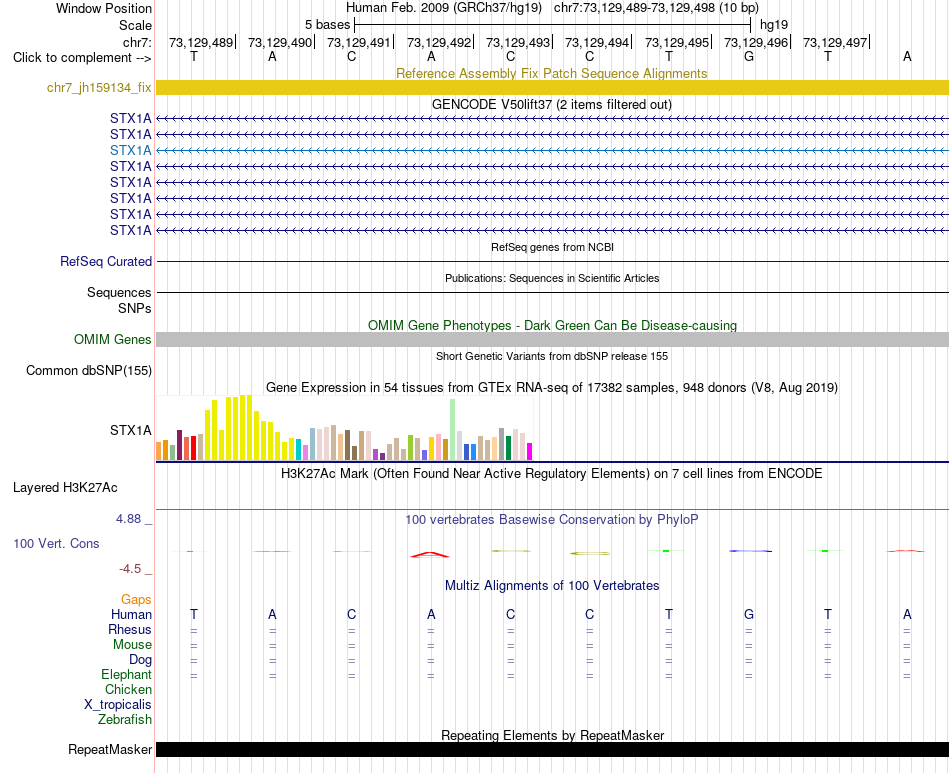This screenshot has width=950, height=773.
Task: Click the Human alignment row label
Action: [131, 614]
